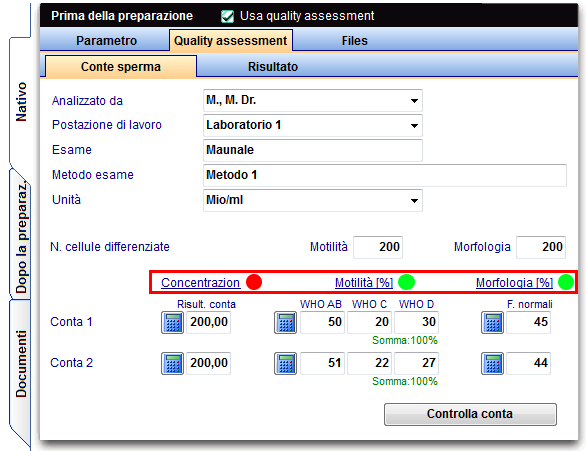Image resolution: width=586 pixels, height=451 pixels.
Task: Open the Files tab
Action: [354, 41]
